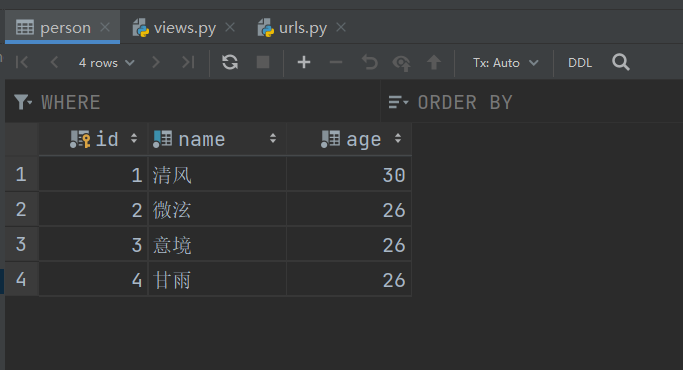Sort by name column arrows
The image size is (683, 370).
(x=273, y=139)
